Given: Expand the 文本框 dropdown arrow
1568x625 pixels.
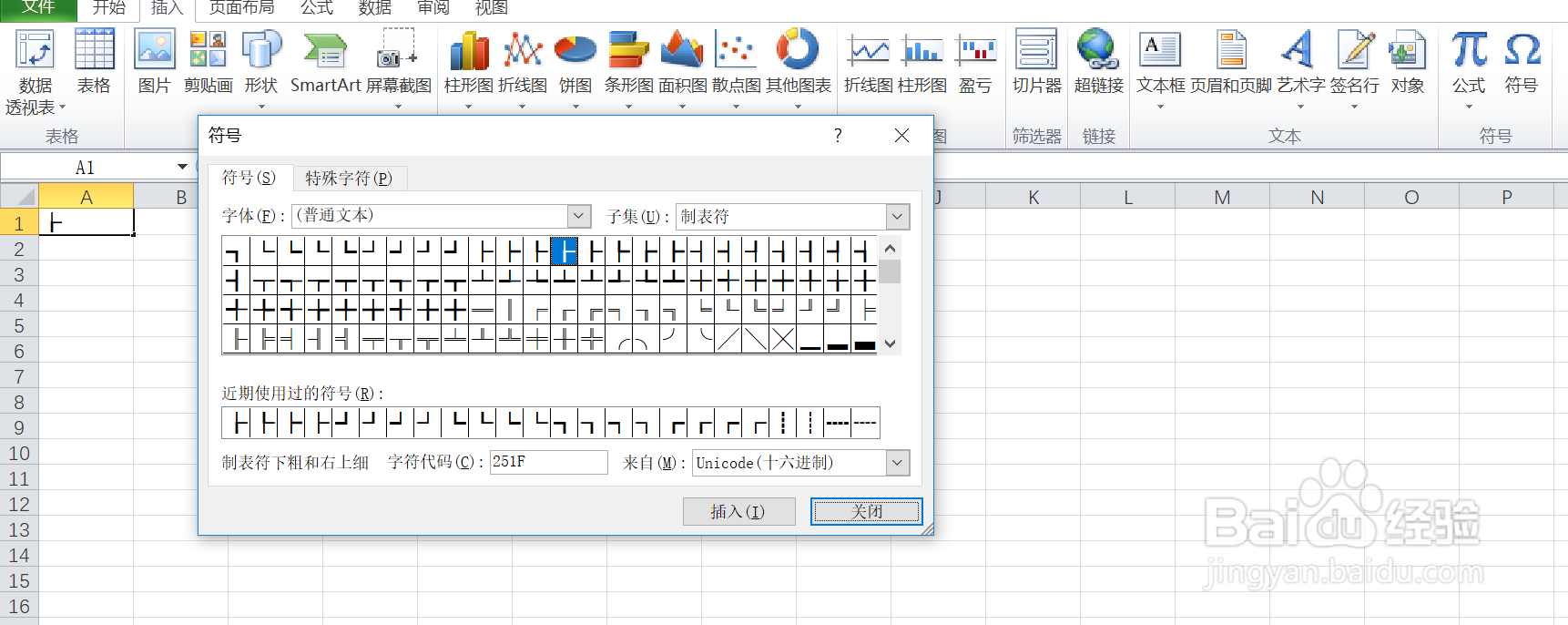Looking at the screenshot, I should (1160, 107).
